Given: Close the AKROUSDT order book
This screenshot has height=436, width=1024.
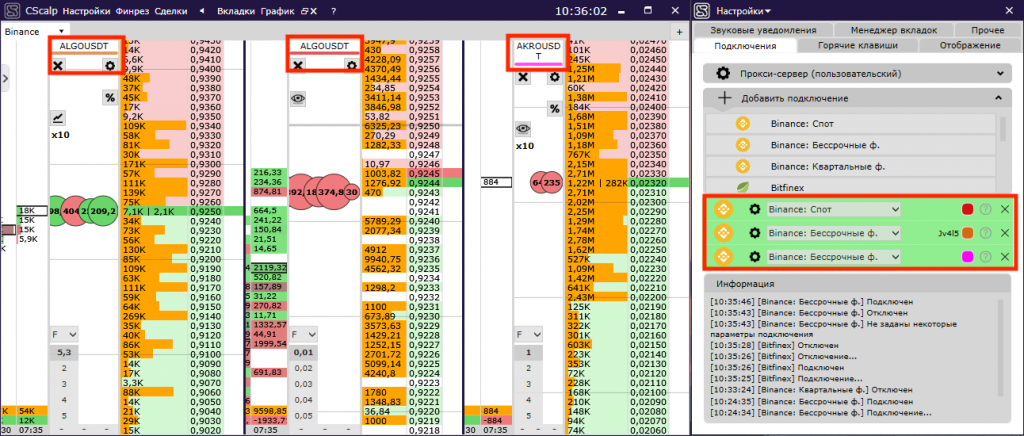Looking at the screenshot, I should 522,77.
